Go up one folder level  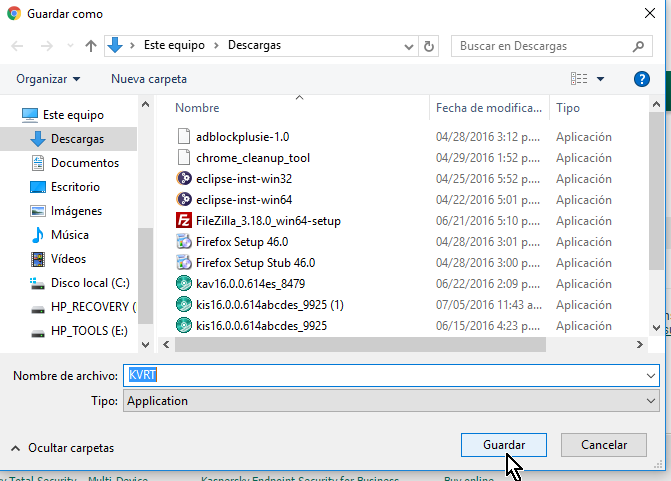coord(91,46)
